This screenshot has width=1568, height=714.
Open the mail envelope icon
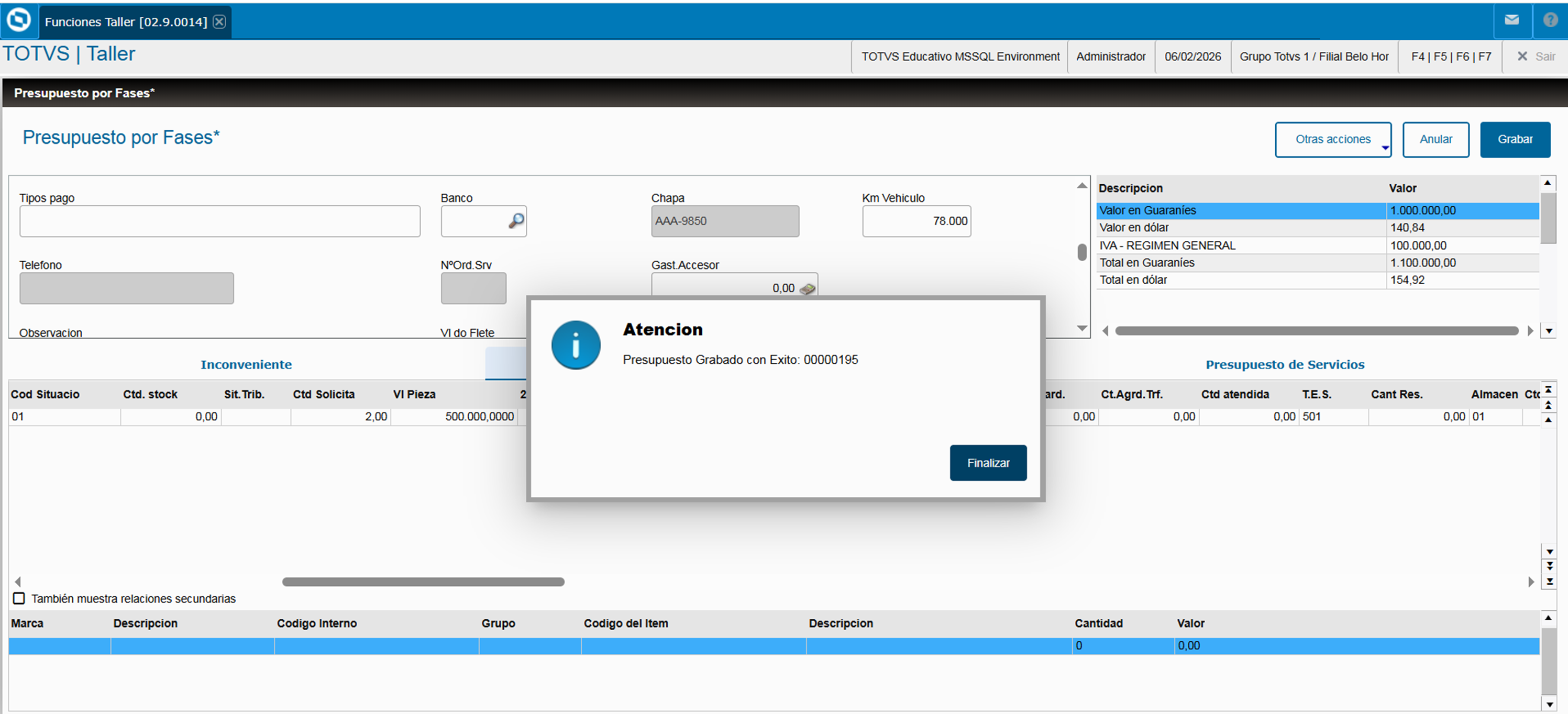point(1511,20)
